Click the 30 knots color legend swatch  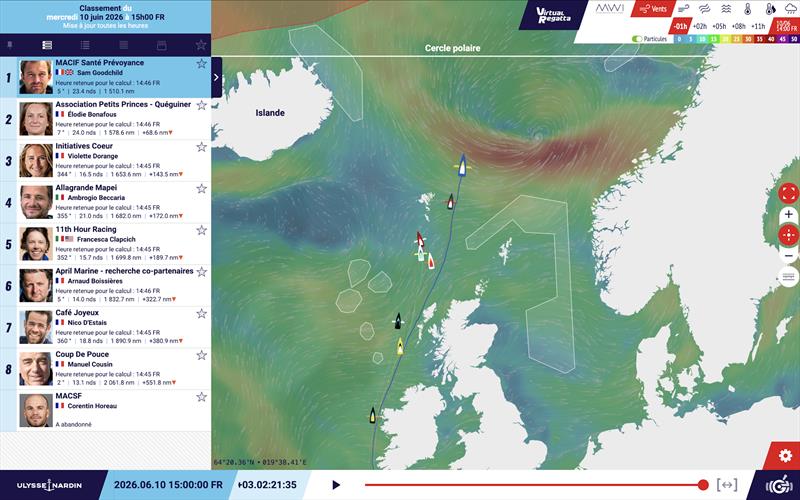pos(748,39)
